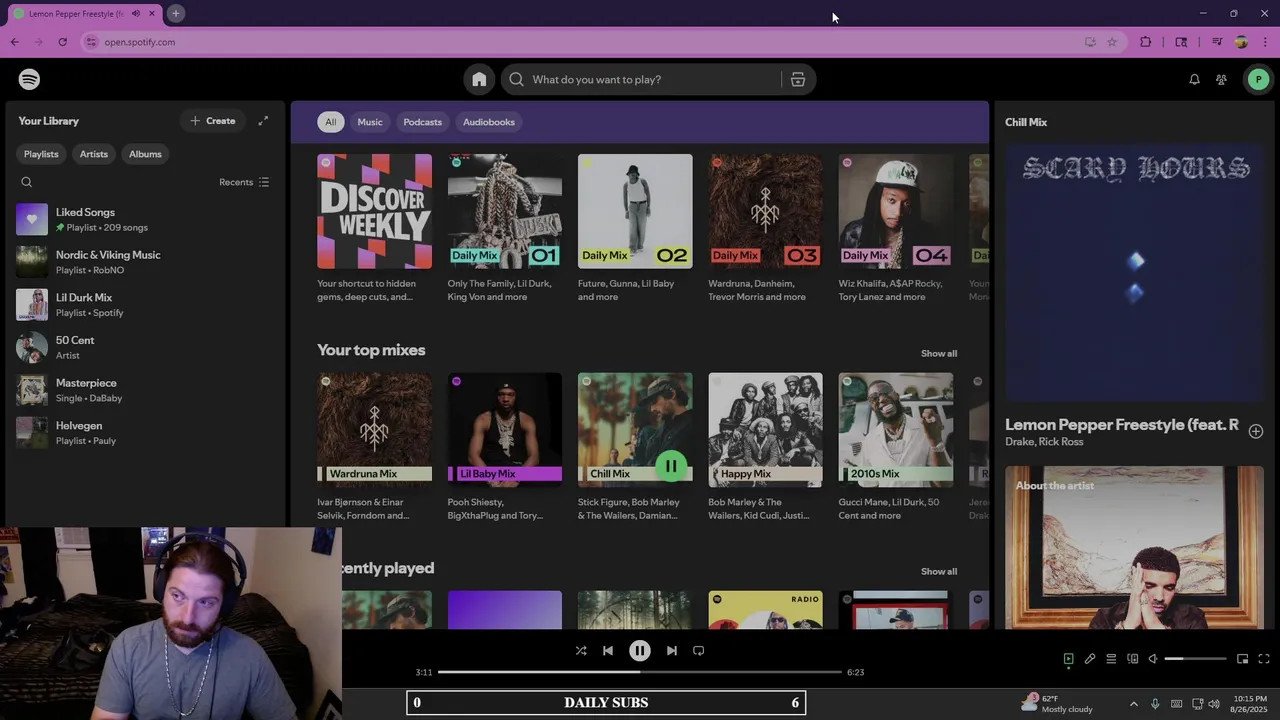Open the Lyrics microphone icon
This screenshot has width=1280, height=720.
(x=1090, y=659)
